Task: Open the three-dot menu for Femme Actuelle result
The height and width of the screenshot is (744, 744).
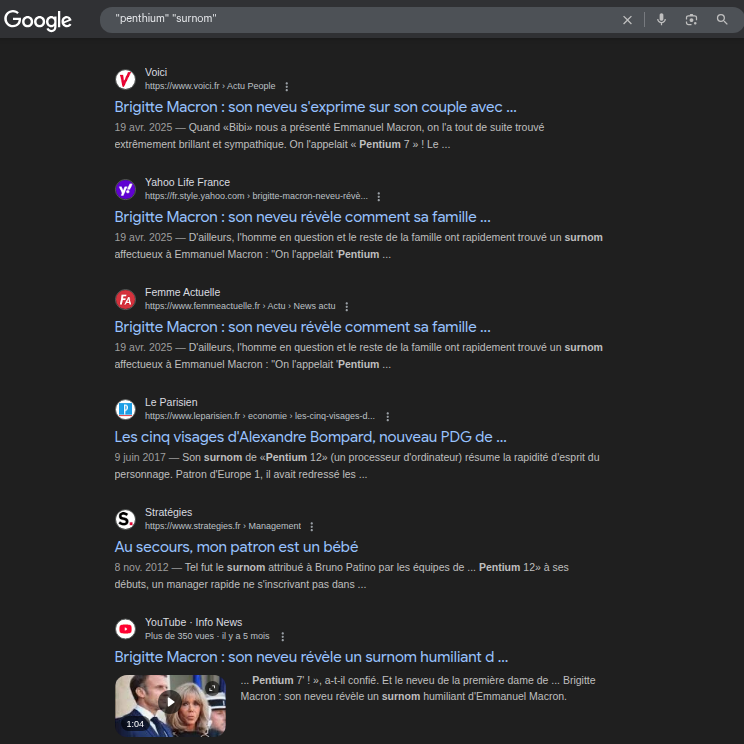Action: pyautogui.click(x=346, y=307)
